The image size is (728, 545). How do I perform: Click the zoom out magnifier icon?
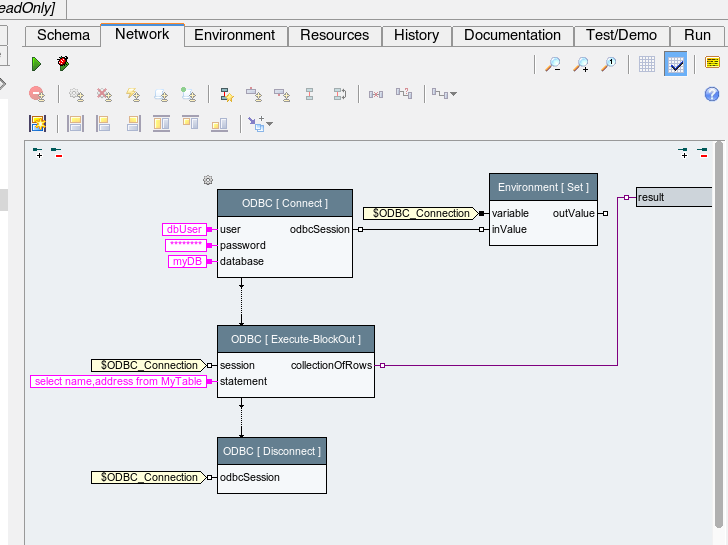point(552,64)
